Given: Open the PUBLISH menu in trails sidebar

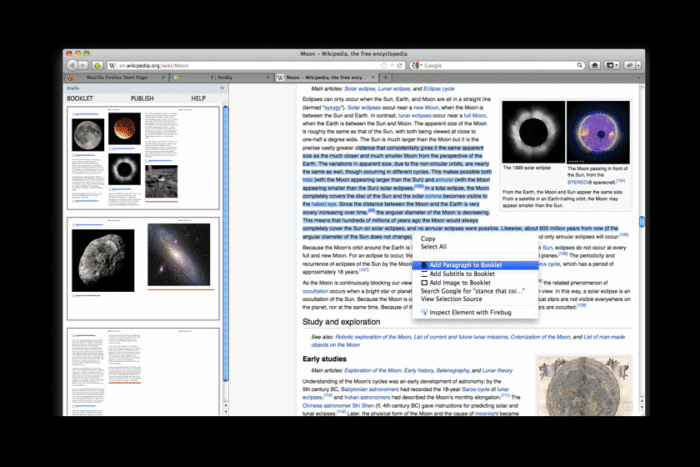Looking at the screenshot, I should tap(142, 98).
